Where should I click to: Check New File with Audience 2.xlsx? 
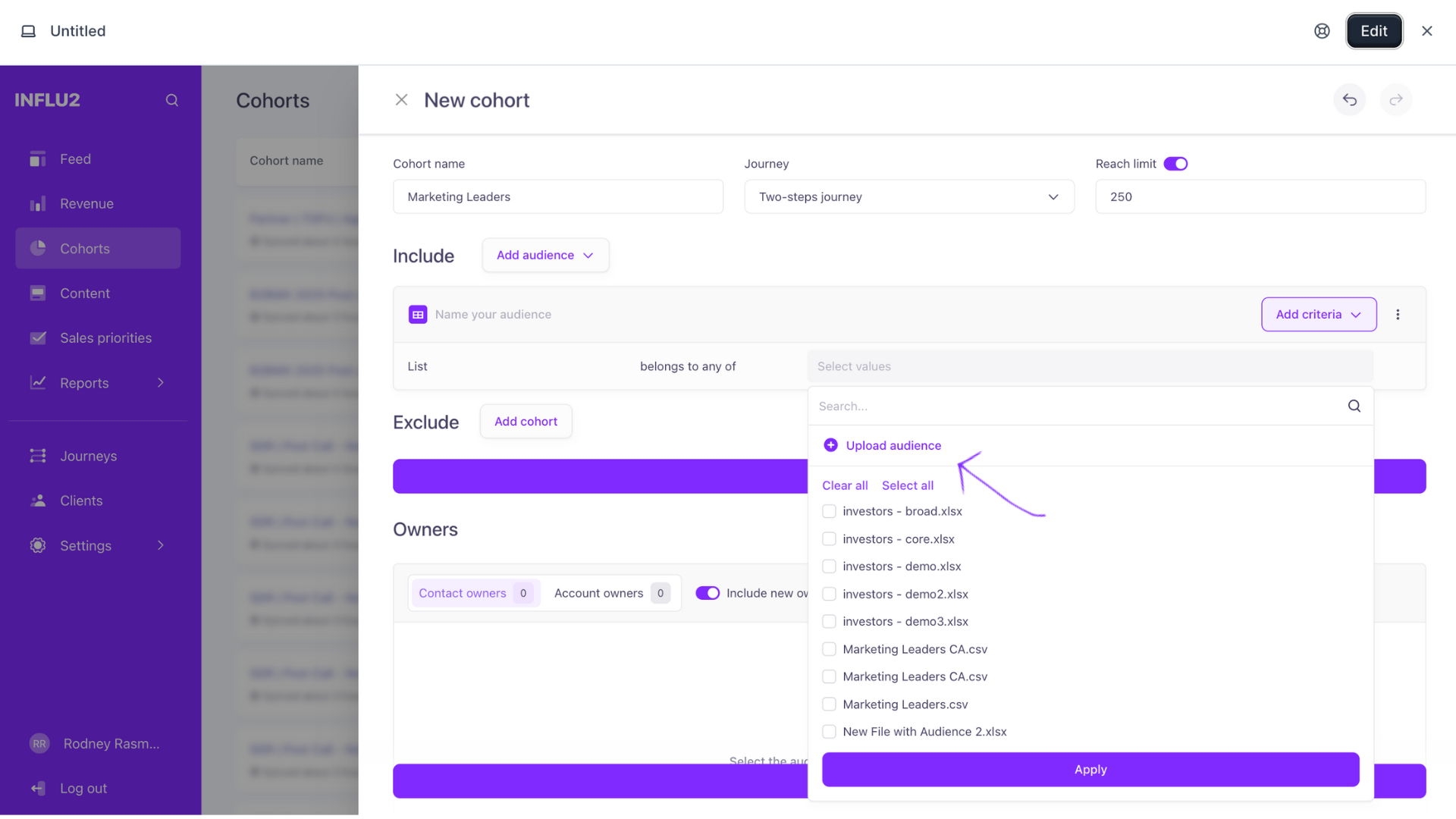pos(829,732)
